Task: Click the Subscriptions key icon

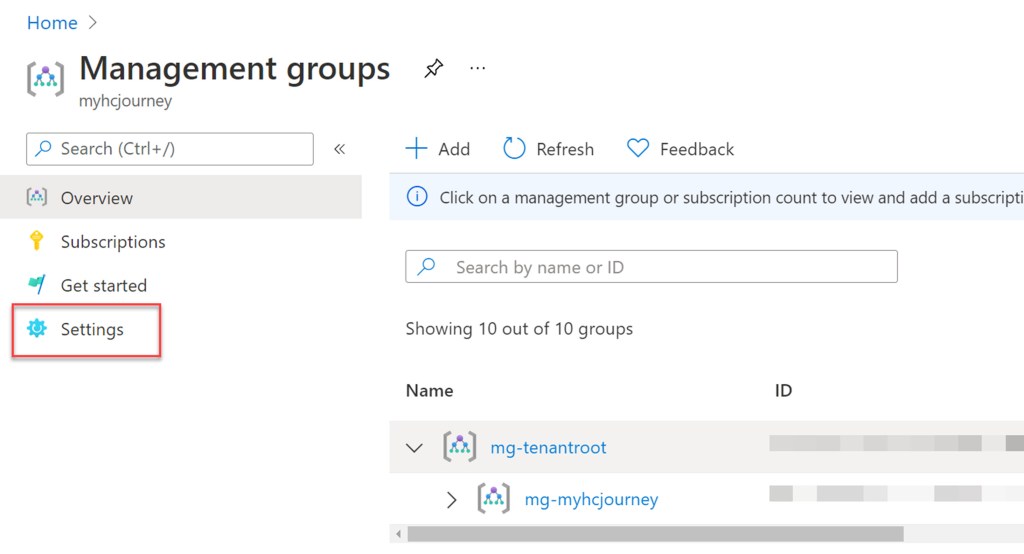Action: point(37,241)
